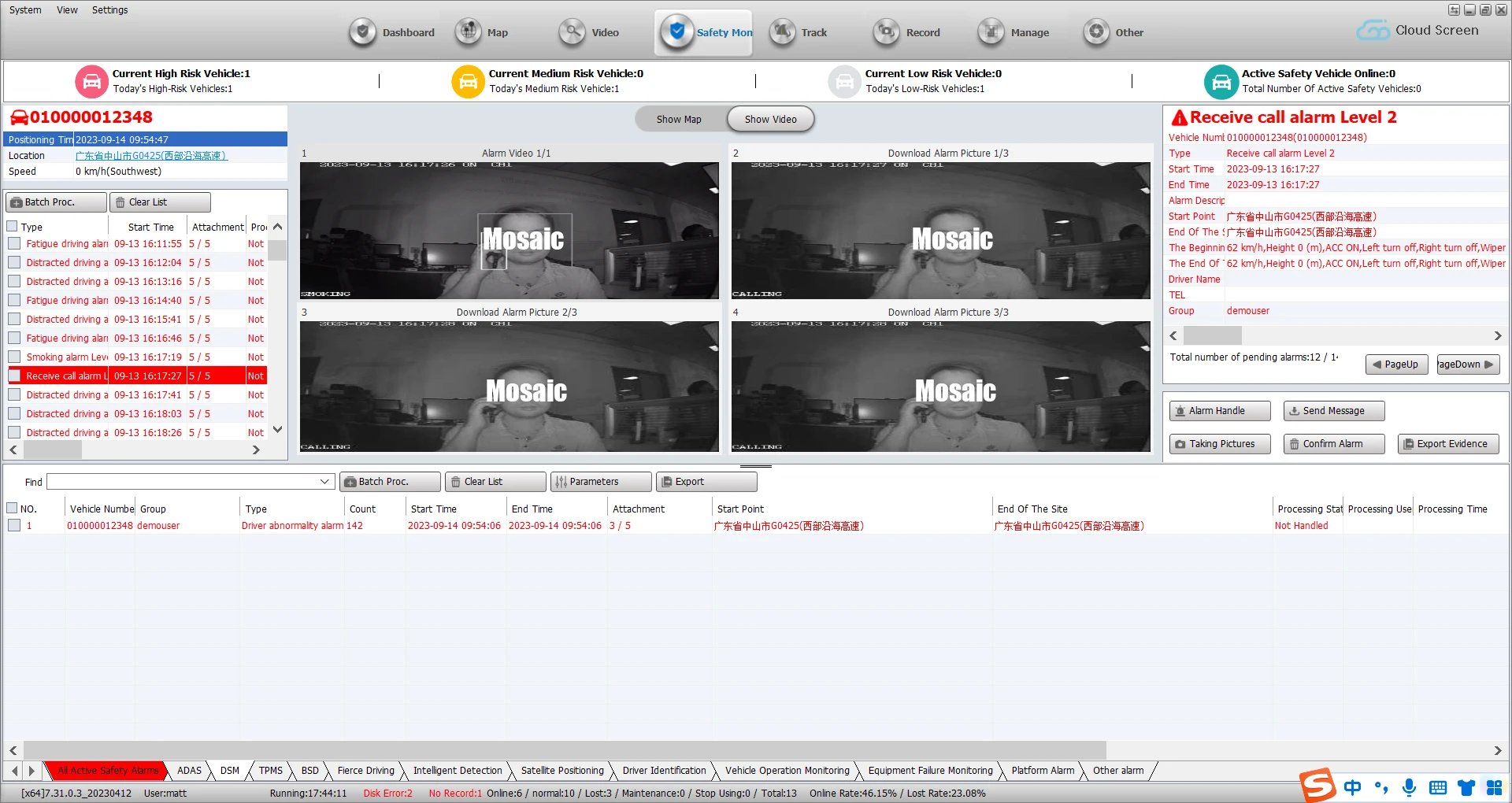
Task: Open the IME toolbox grid icon
Action: (1494, 787)
